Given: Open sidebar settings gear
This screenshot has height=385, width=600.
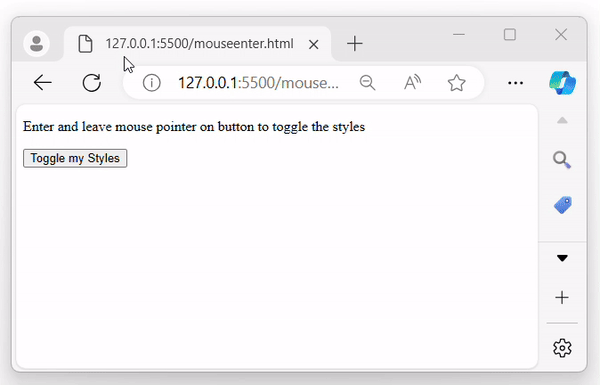Looking at the screenshot, I should (562, 348).
